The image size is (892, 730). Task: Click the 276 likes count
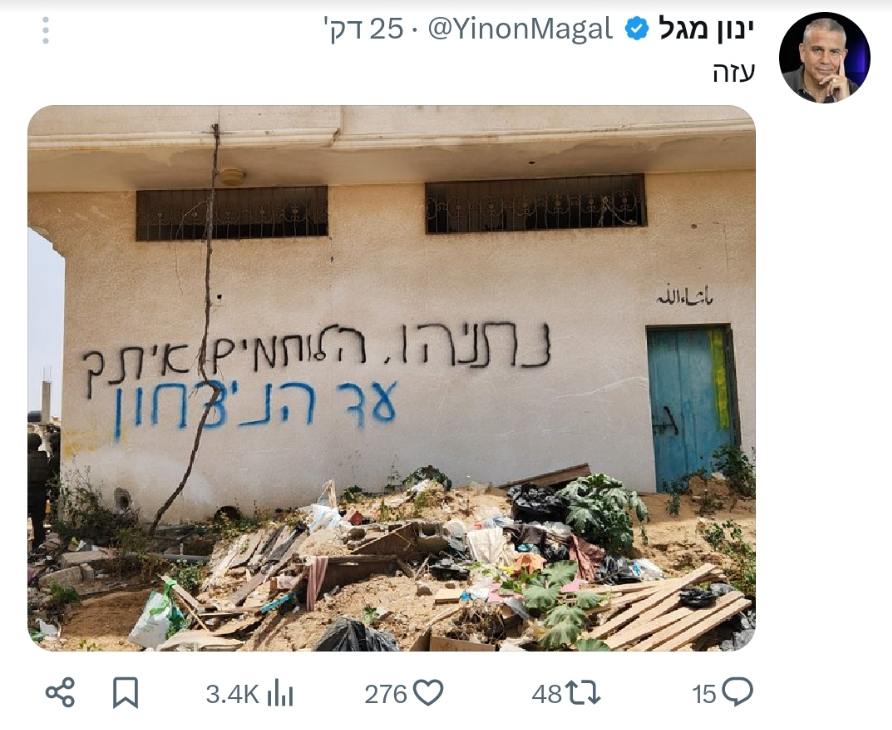(386, 694)
